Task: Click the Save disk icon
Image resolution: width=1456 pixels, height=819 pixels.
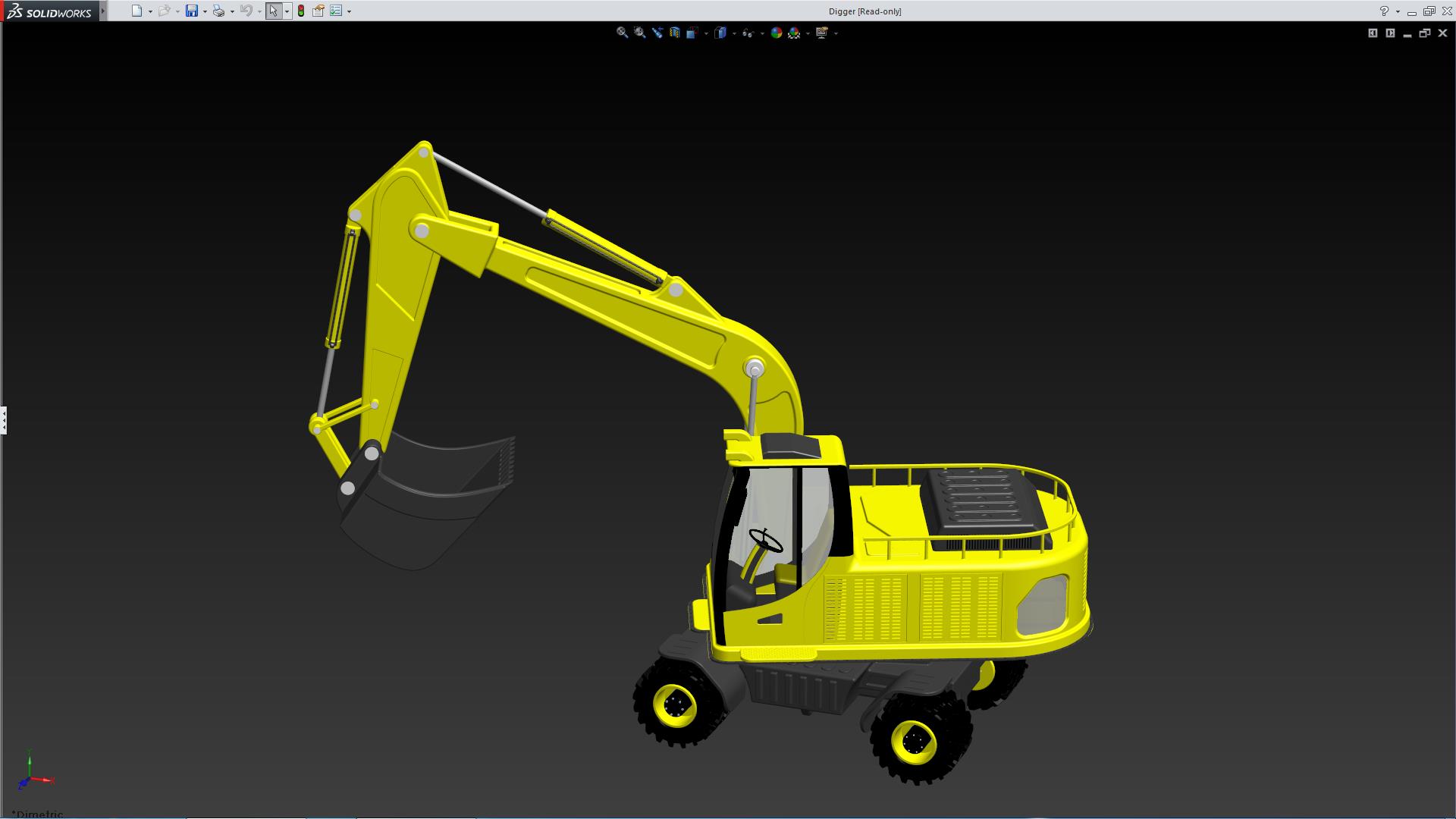Action: pos(192,11)
